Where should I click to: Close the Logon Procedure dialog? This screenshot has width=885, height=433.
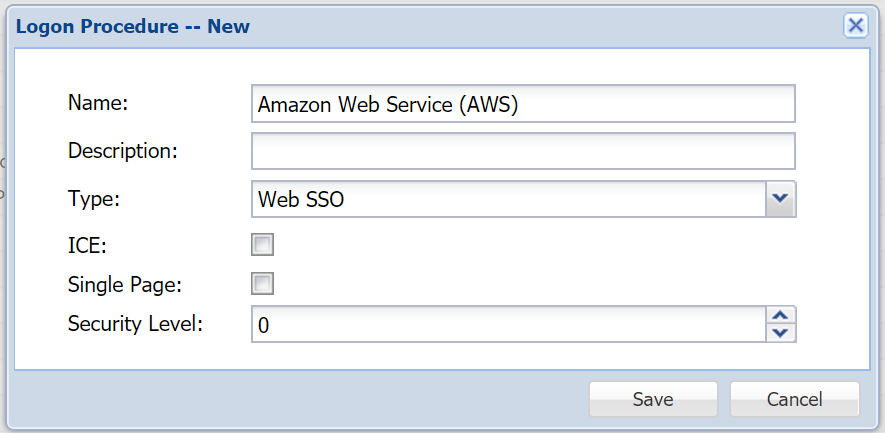(855, 26)
